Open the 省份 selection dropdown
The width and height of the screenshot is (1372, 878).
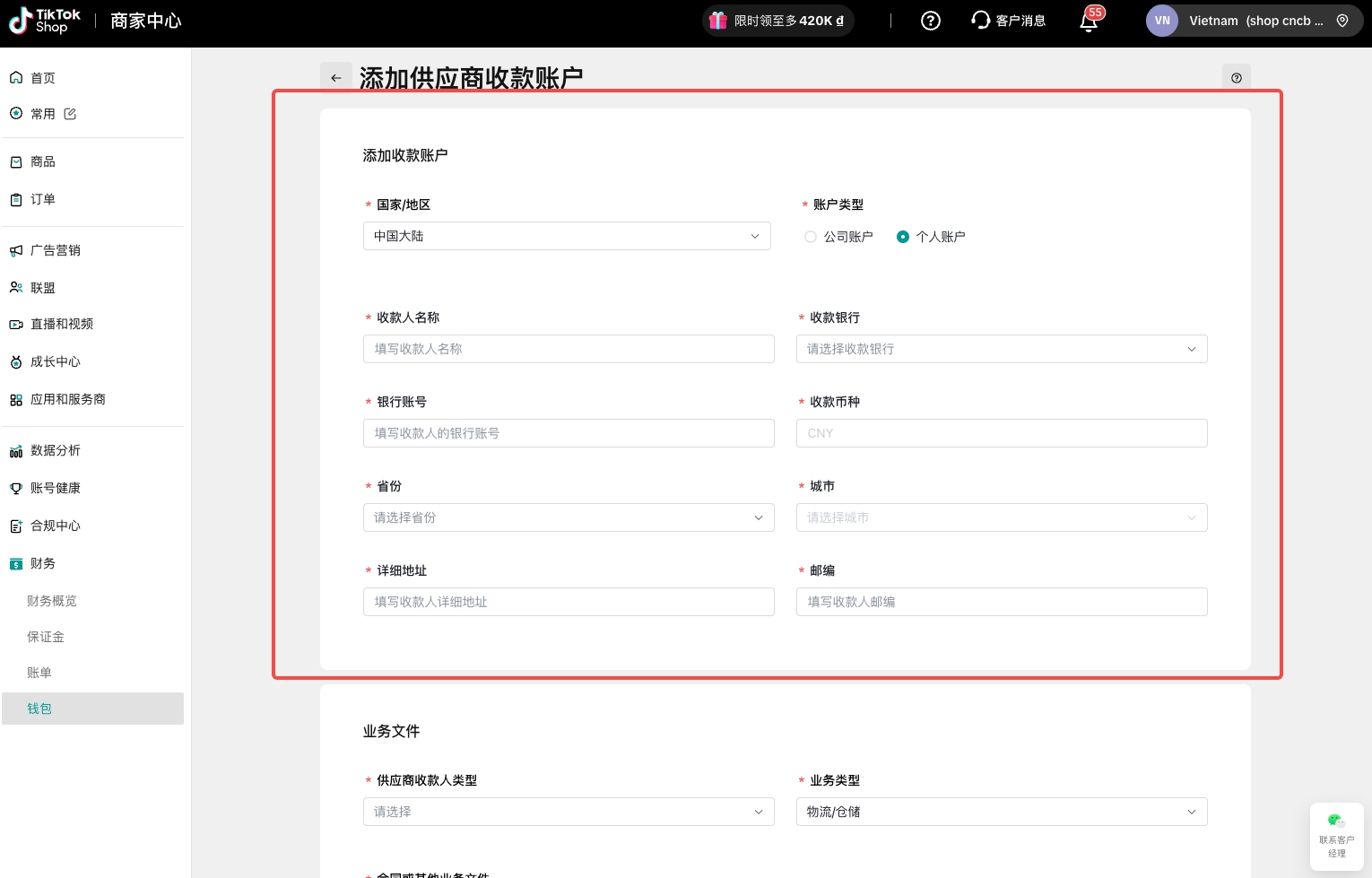pyautogui.click(x=568, y=517)
